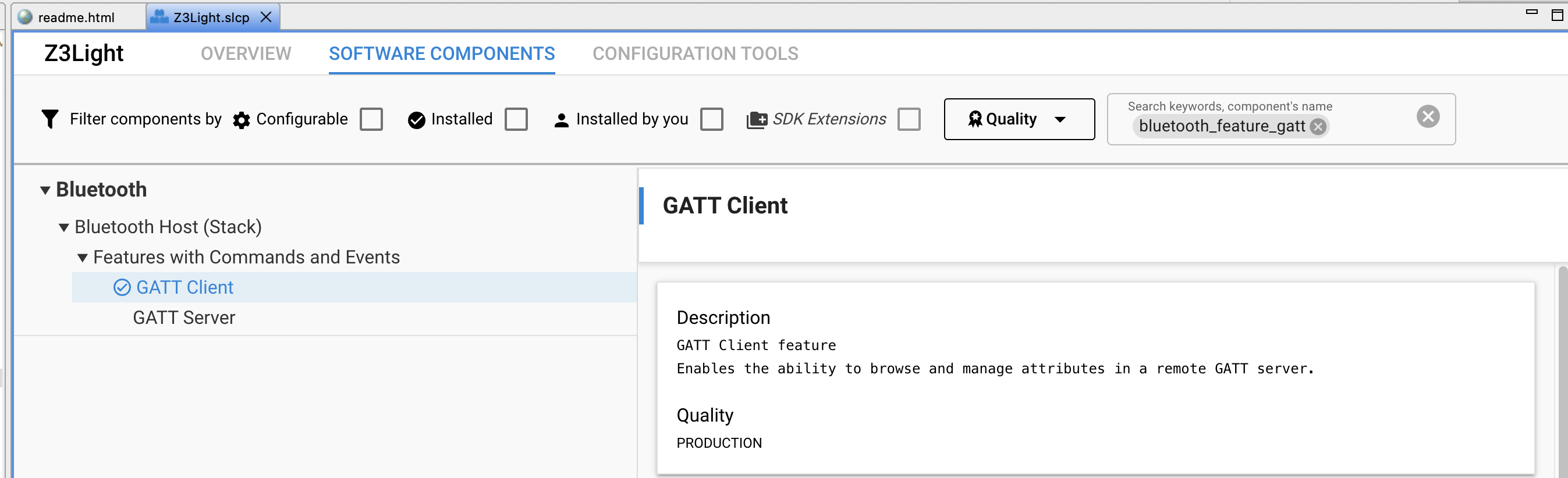Click GATT Client installed check icon
Screen dimensions: 1568x478
pos(122,287)
